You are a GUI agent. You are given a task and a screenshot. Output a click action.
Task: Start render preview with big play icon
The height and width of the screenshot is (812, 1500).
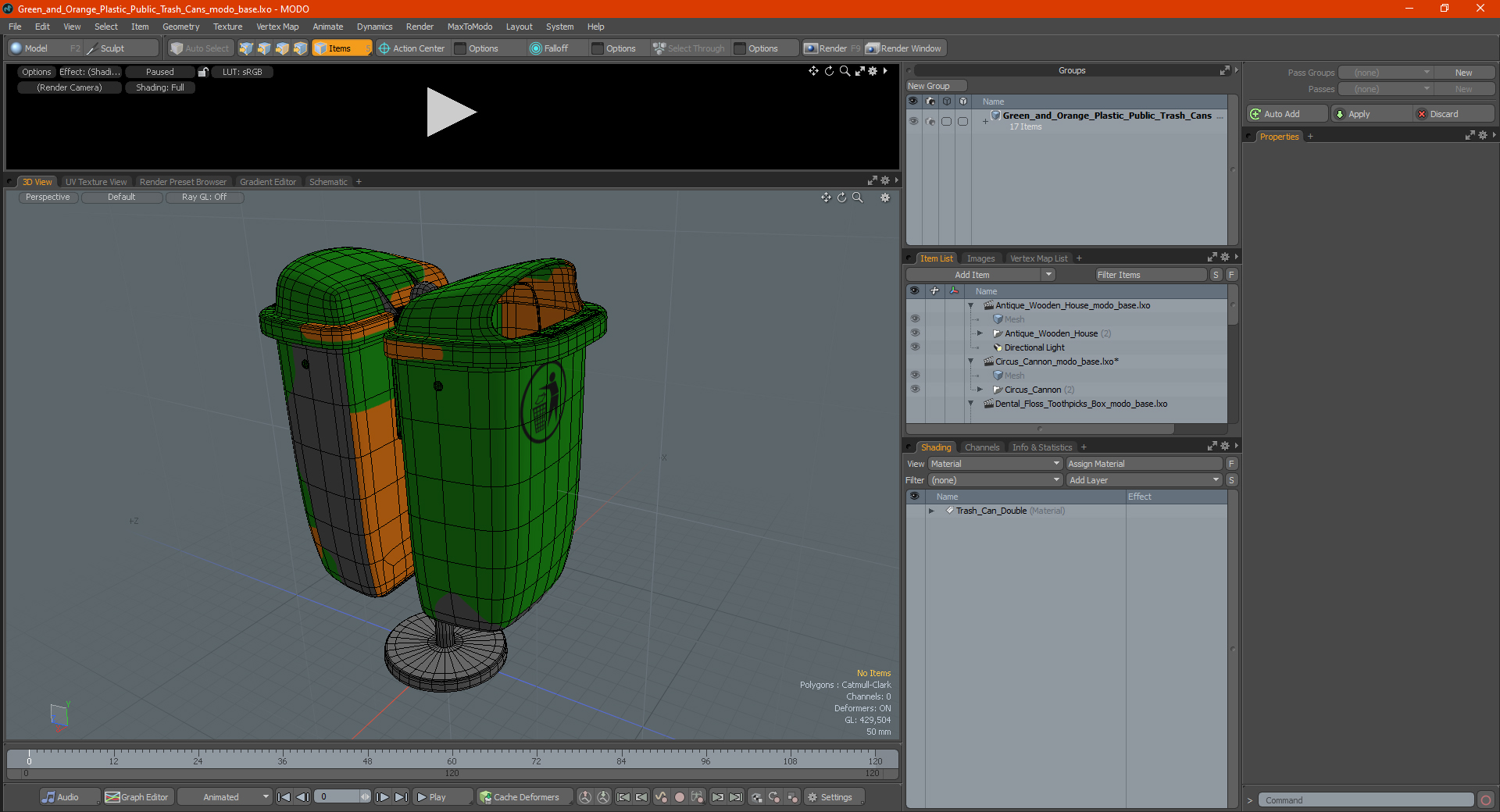[451, 112]
